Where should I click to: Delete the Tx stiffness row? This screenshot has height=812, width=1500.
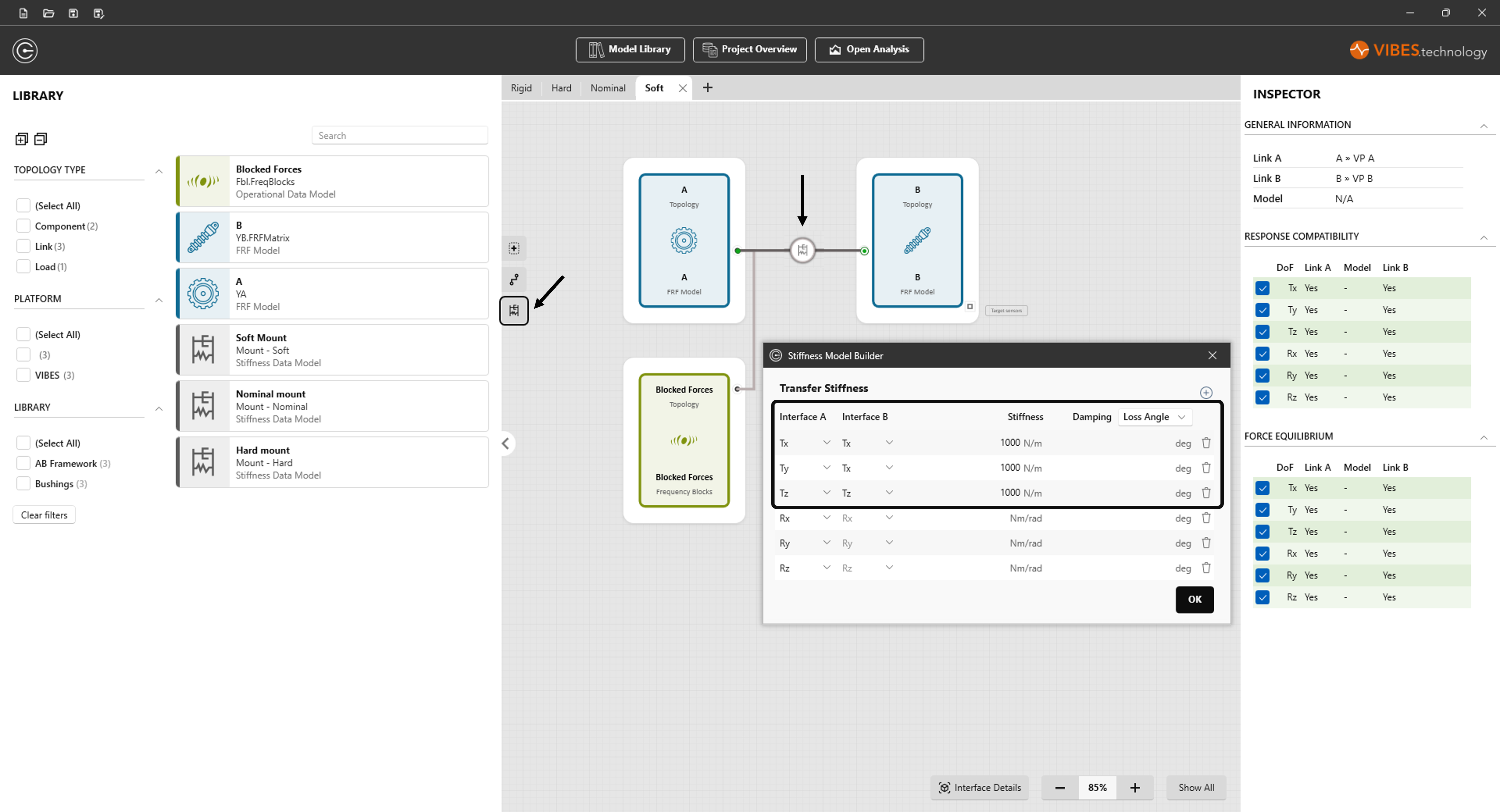click(1206, 443)
